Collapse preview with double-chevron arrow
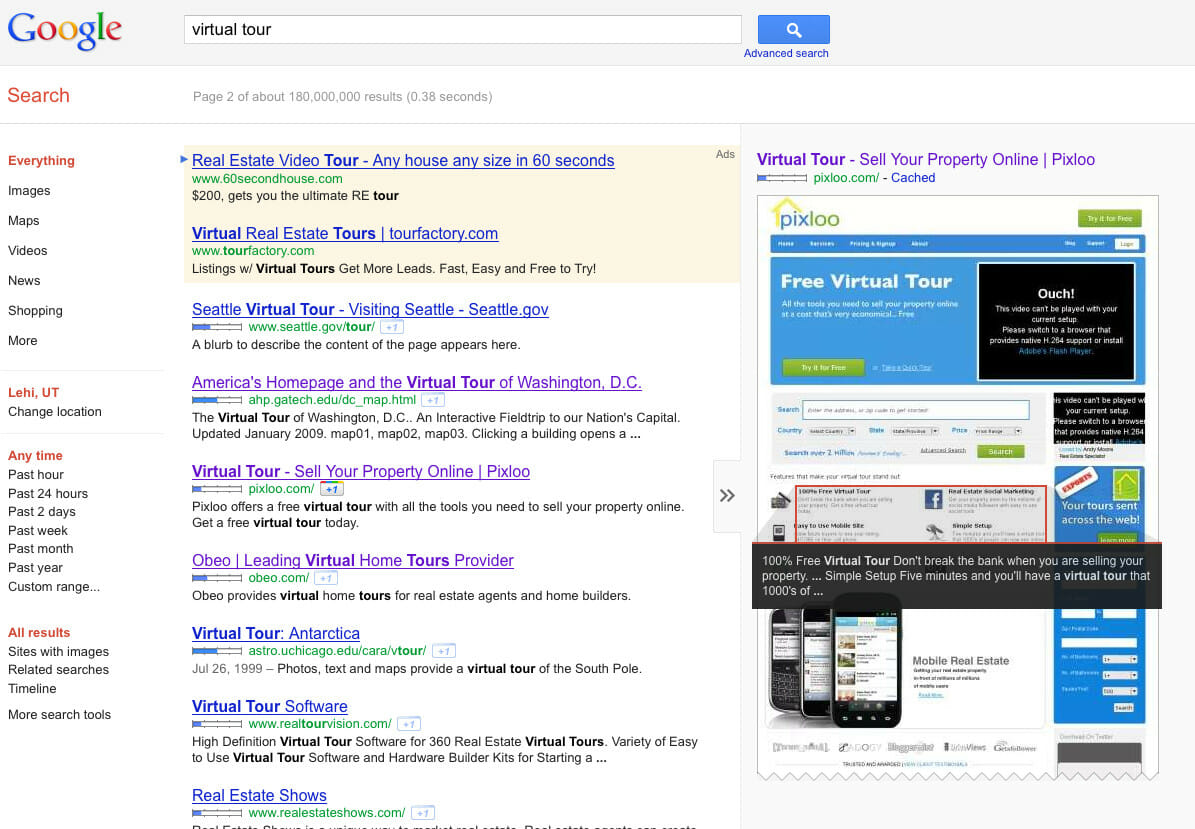 pyautogui.click(x=727, y=496)
